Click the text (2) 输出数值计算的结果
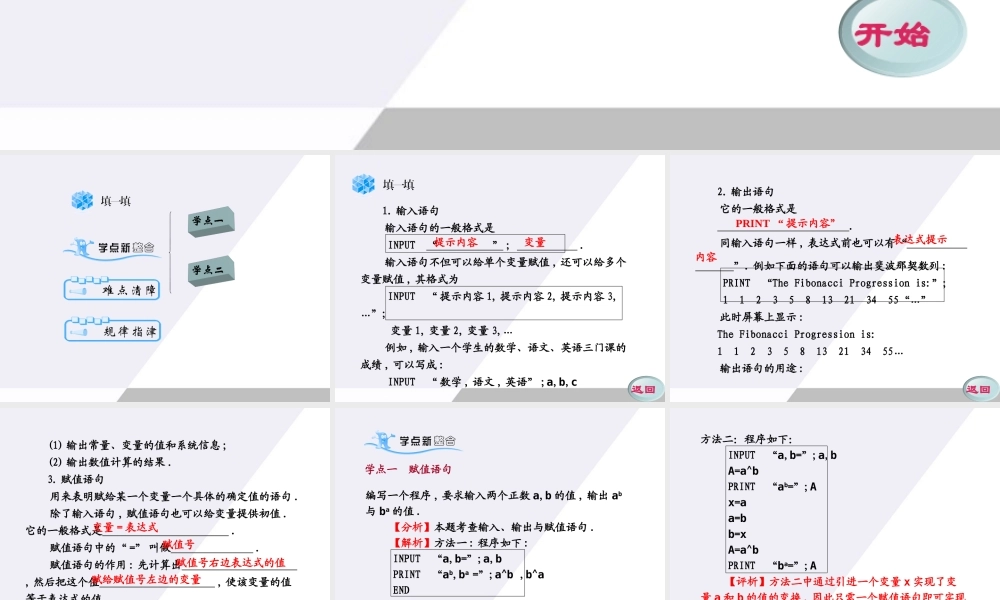1000x600 pixels. click(x=110, y=462)
